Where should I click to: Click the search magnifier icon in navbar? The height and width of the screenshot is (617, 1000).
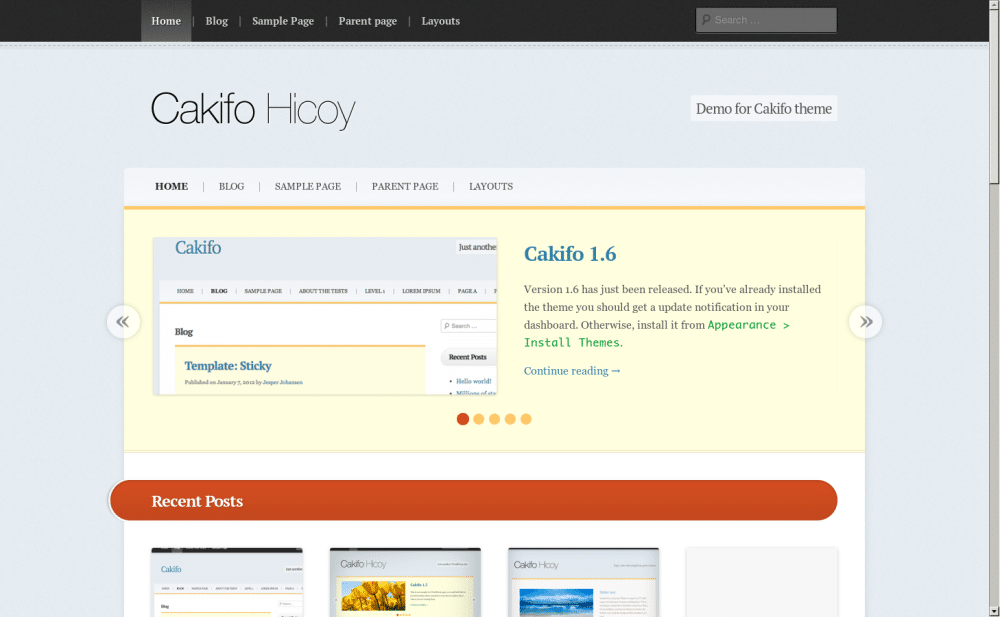(x=706, y=20)
